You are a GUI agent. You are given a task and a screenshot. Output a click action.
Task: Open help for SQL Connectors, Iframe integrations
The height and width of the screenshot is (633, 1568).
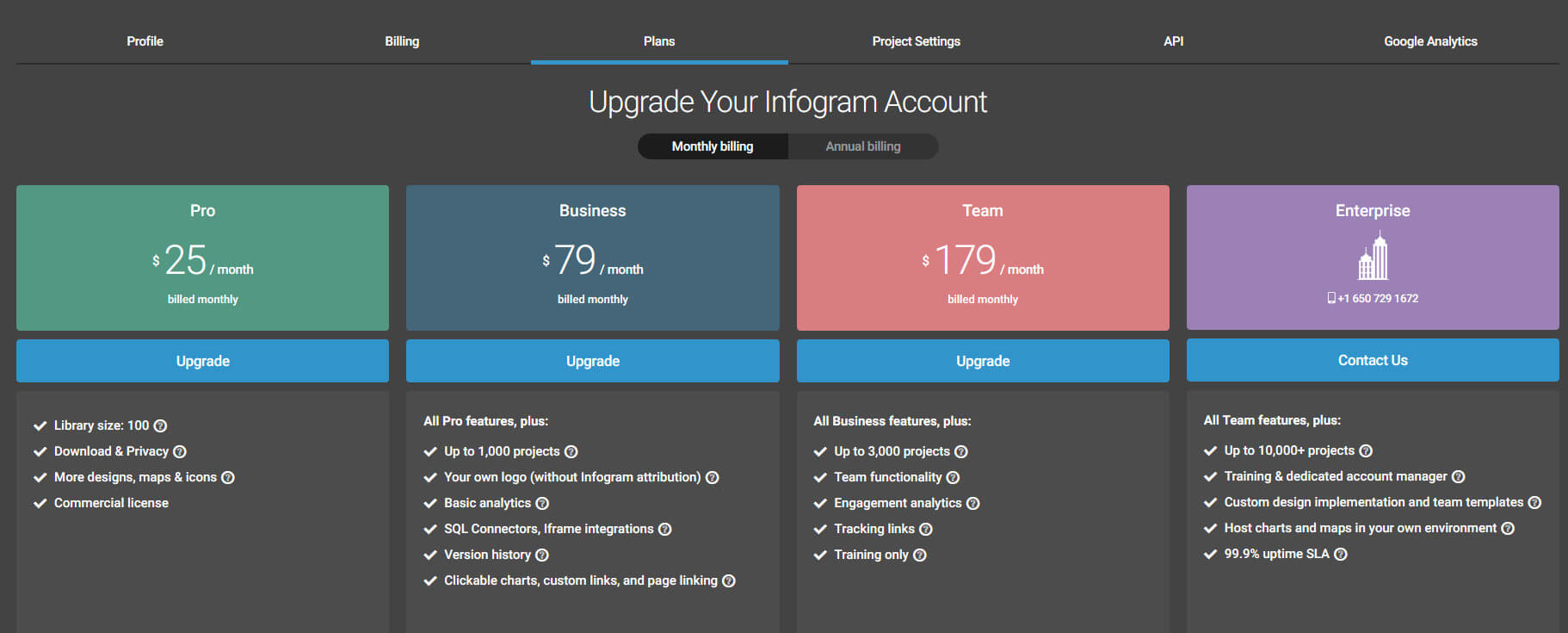point(665,529)
